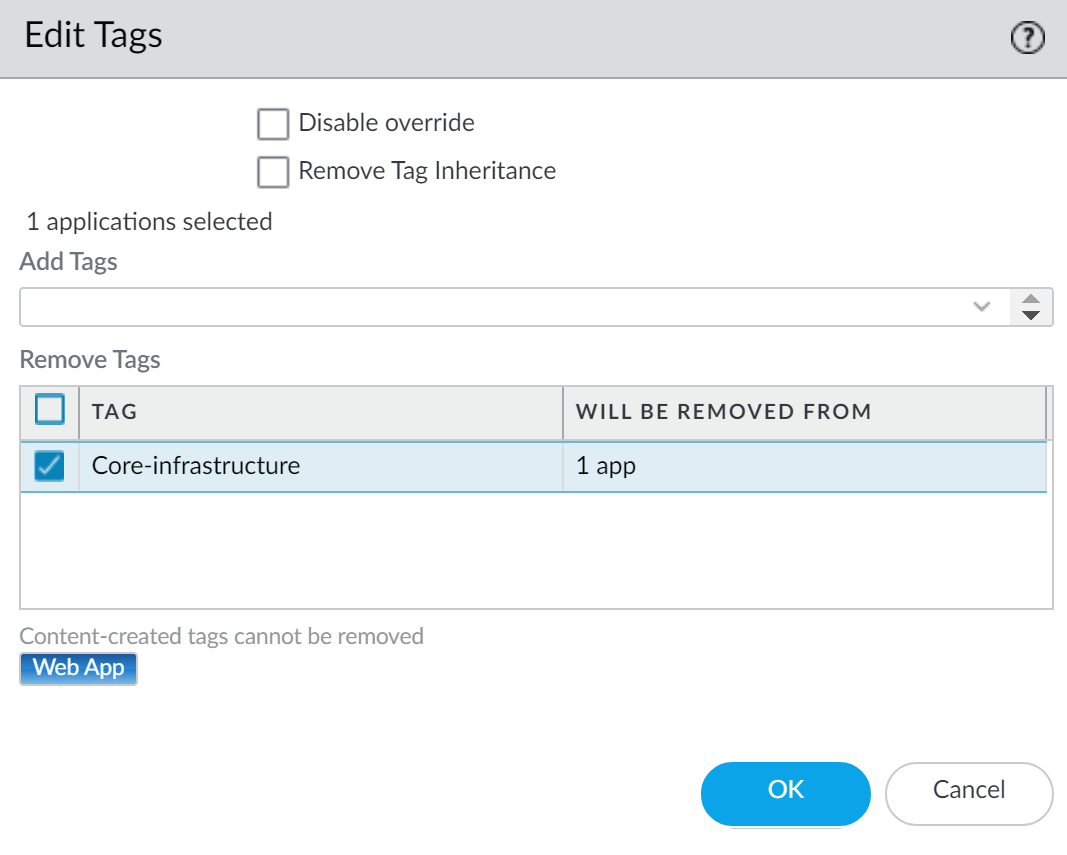Click empty area of Remove Tags table
Screen dimensions: 1067x855
535,550
